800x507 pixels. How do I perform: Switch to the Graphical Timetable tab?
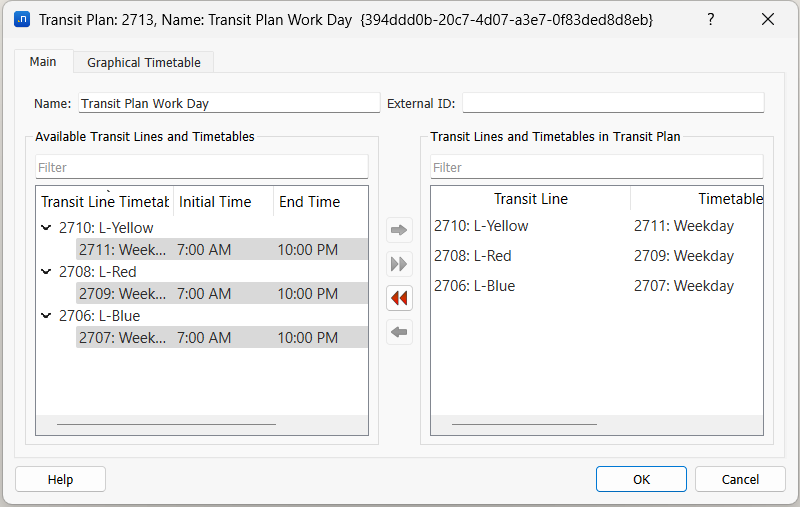144,62
